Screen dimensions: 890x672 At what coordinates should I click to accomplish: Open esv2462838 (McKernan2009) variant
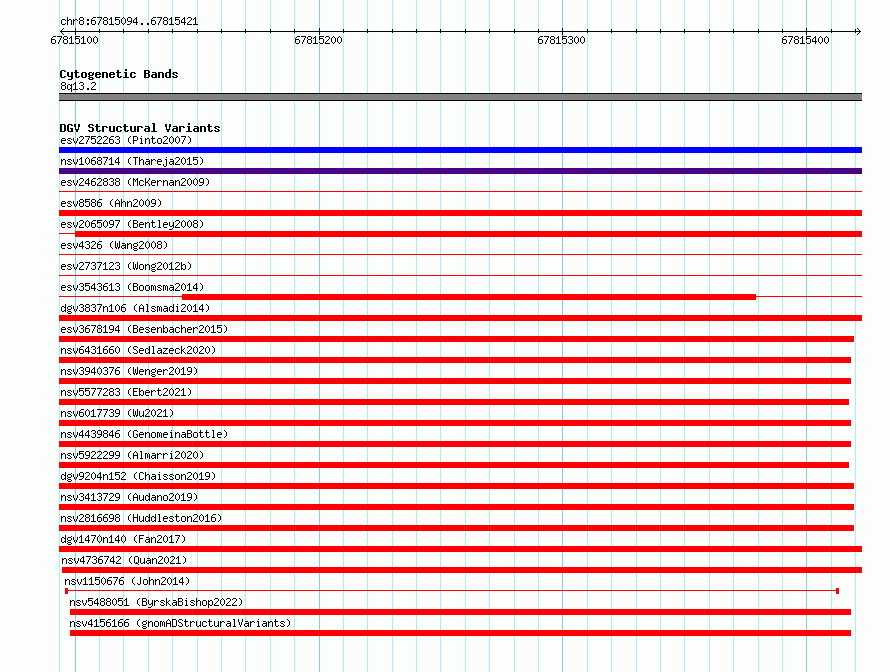click(135, 182)
